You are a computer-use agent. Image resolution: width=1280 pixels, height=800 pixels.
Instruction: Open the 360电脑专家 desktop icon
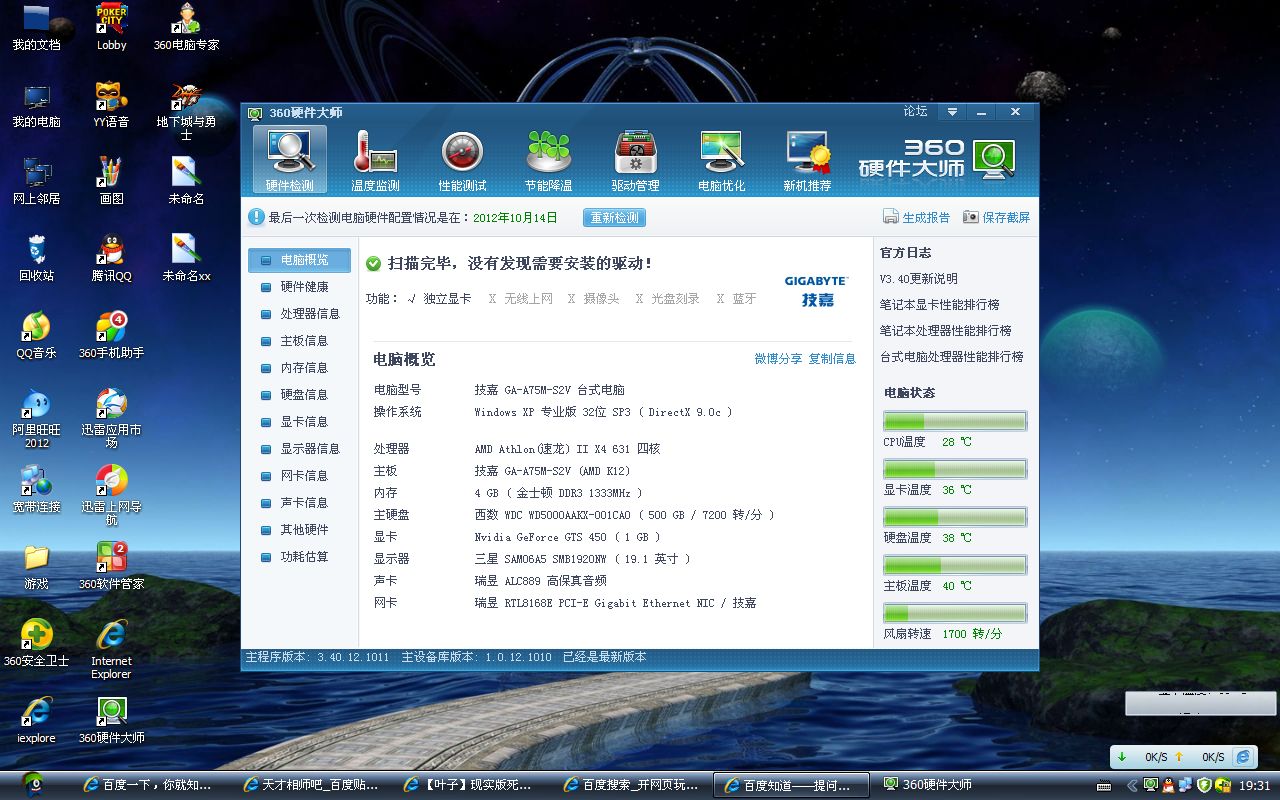(186, 27)
